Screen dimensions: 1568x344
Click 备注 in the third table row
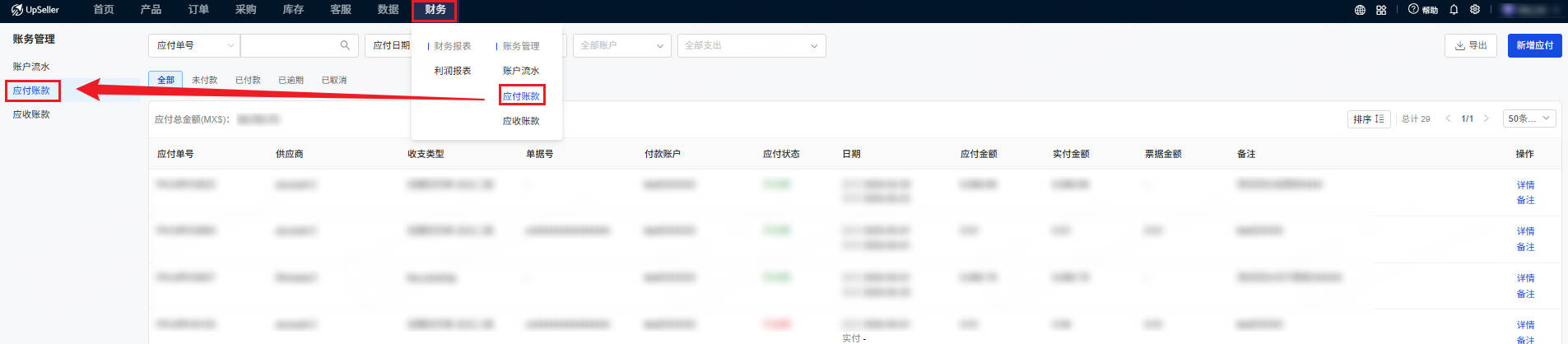(x=1525, y=294)
